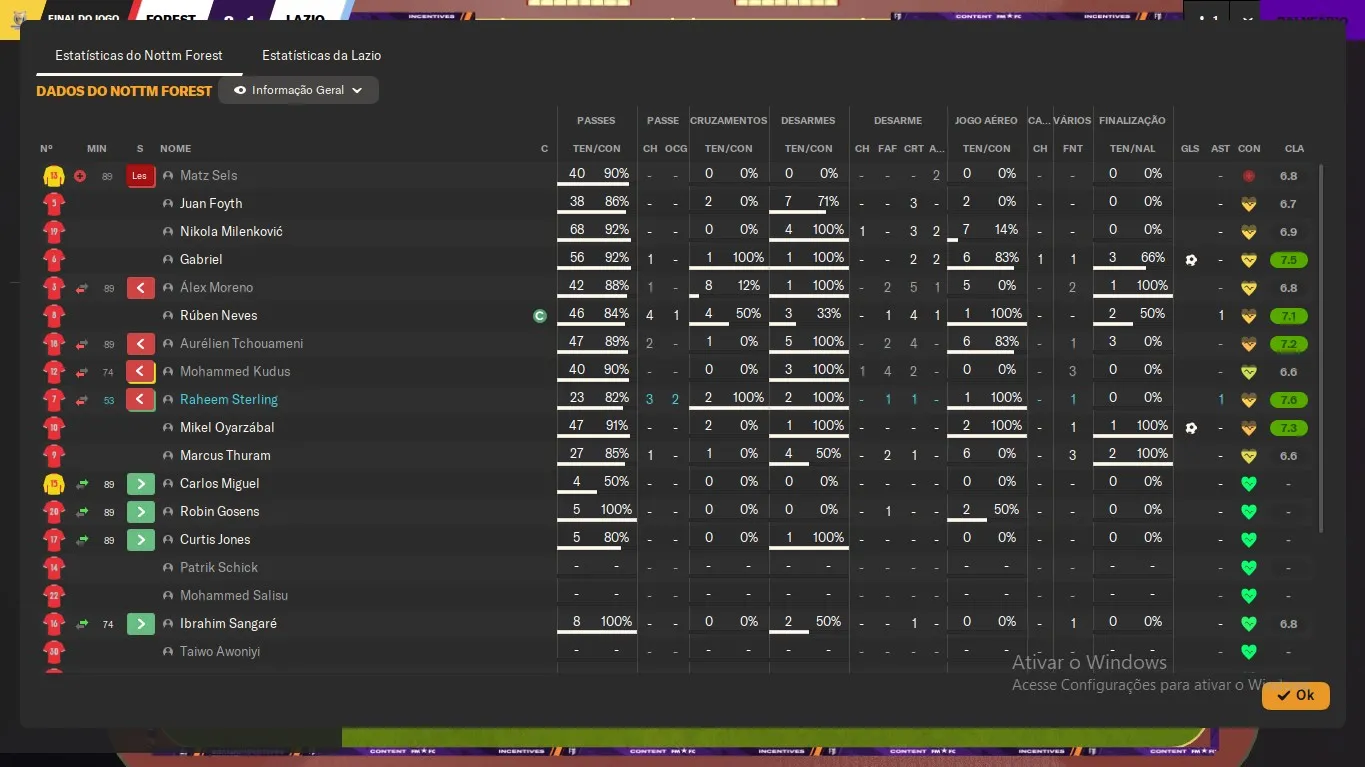Click the info icon beside Marcus Thuram's name
Image resolution: width=1365 pixels, height=767 pixels.
tap(168, 456)
